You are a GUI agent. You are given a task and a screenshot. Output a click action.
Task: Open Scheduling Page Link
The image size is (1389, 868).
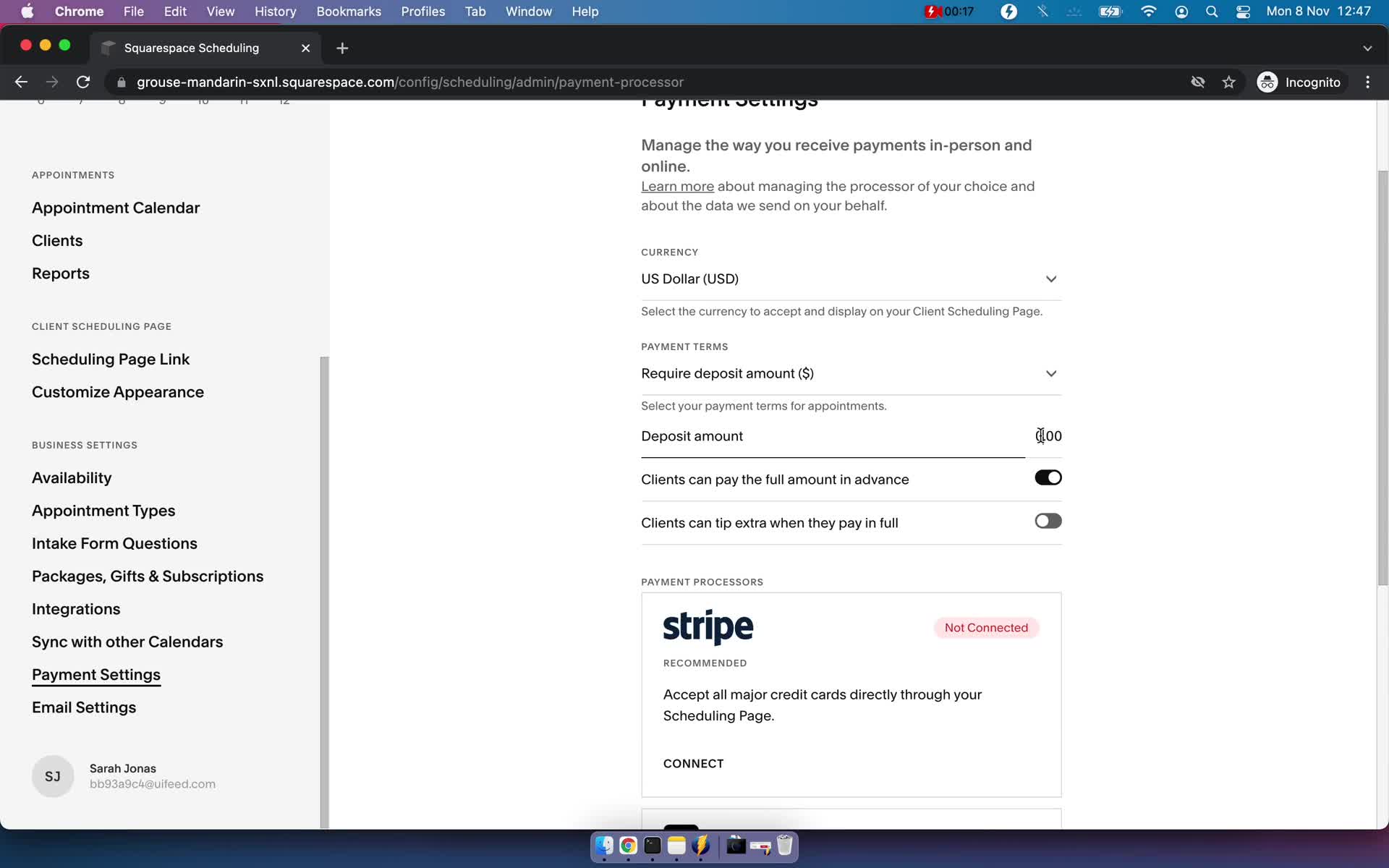pos(111,359)
